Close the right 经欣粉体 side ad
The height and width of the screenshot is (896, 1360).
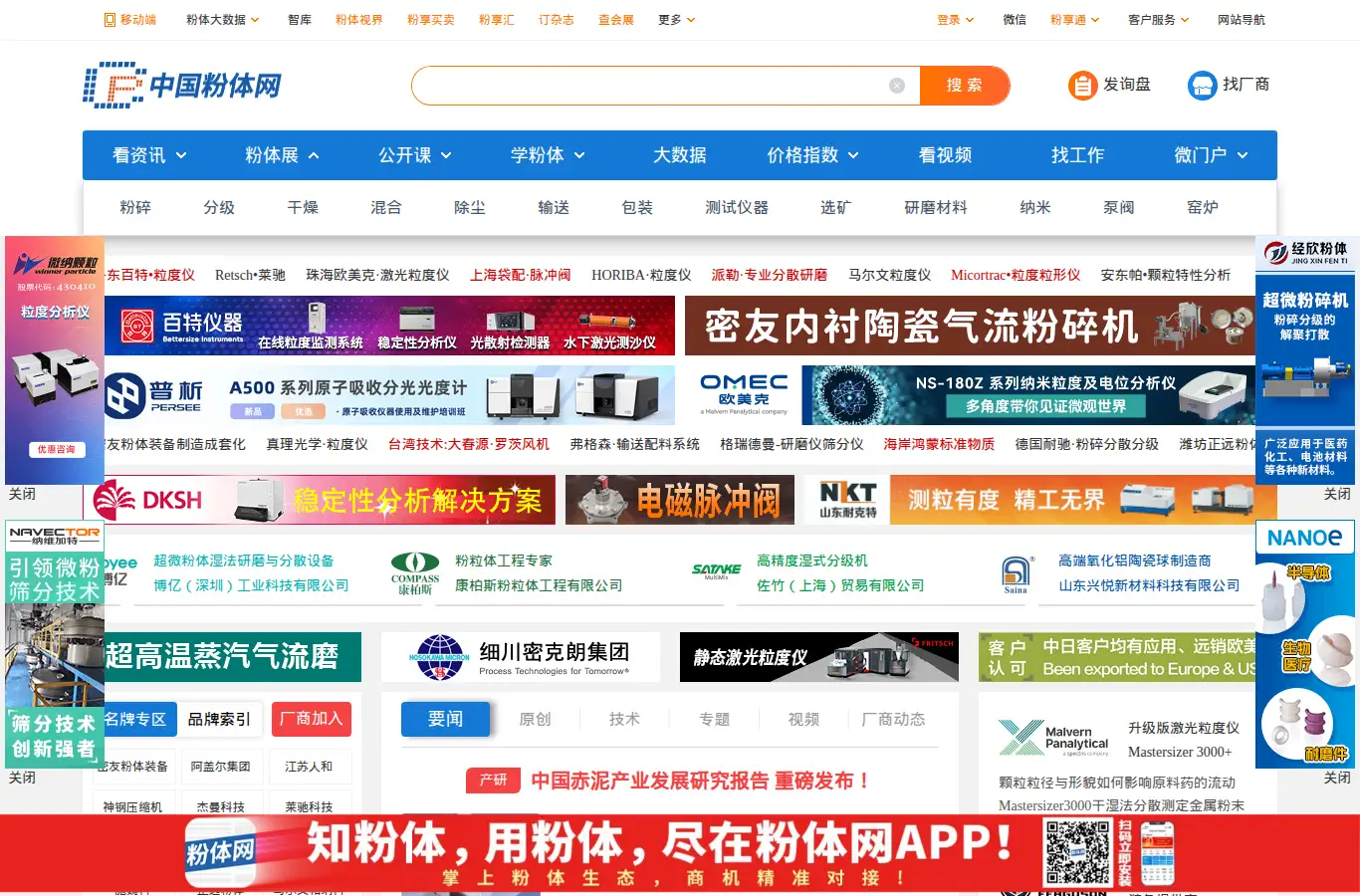[1337, 494]
